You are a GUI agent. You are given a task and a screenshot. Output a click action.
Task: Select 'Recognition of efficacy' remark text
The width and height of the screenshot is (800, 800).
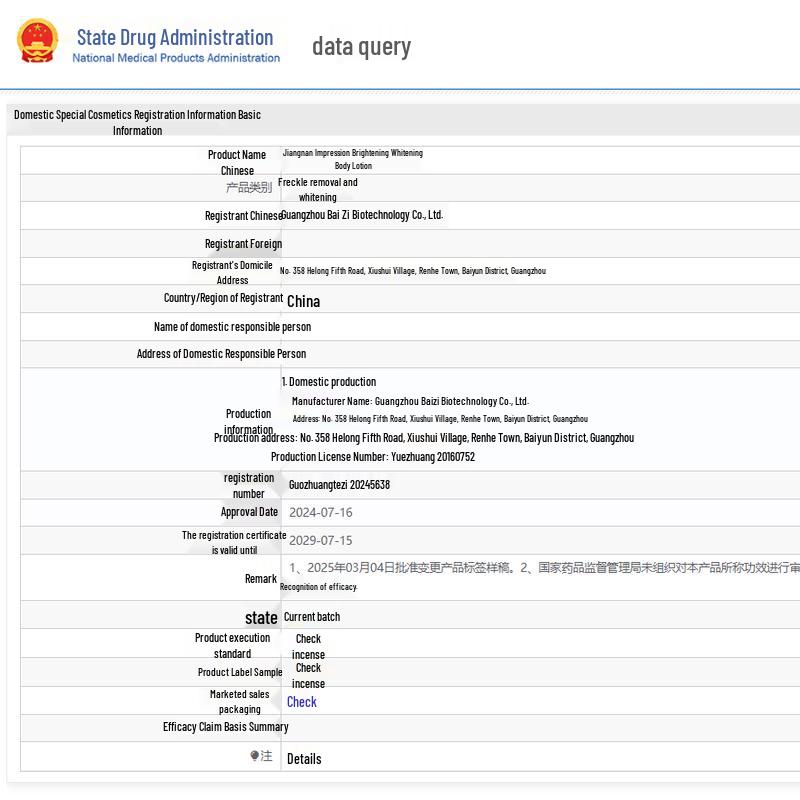pos(318,587)
